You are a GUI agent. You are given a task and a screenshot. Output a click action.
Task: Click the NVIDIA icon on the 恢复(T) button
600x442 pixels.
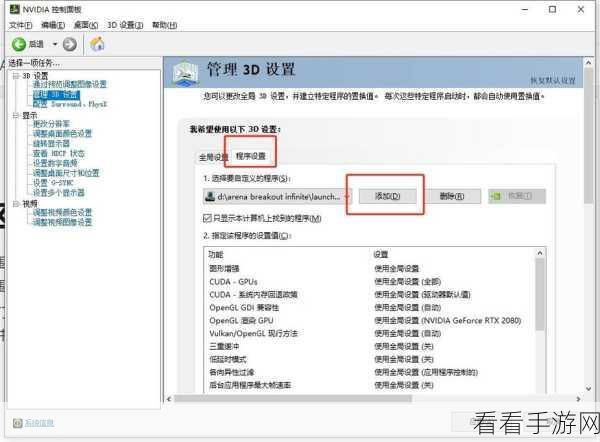click(496, 196)
